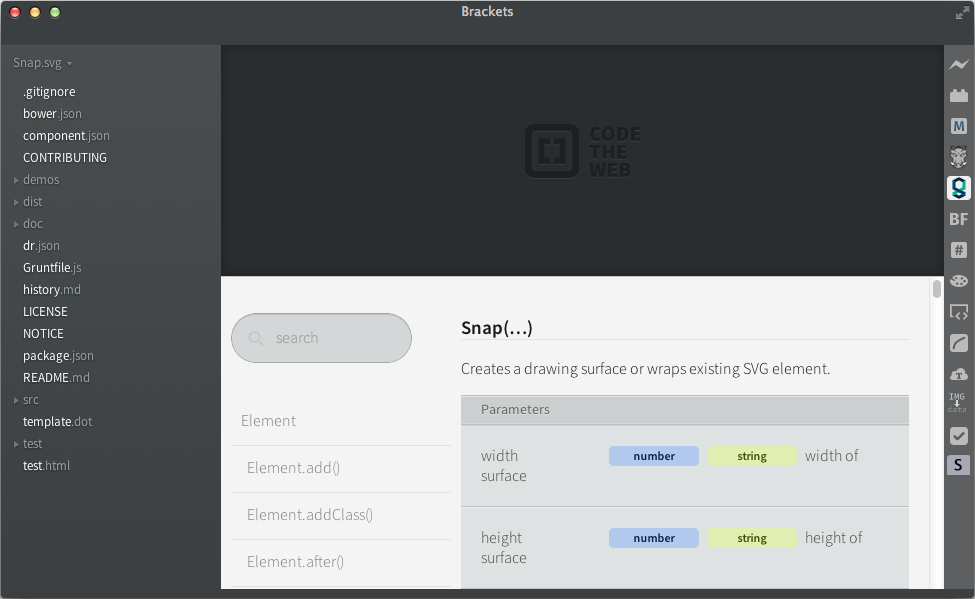Screen dimensions: 975x599
Task: Open Element.add() documentation
Action: click(293, 468)
